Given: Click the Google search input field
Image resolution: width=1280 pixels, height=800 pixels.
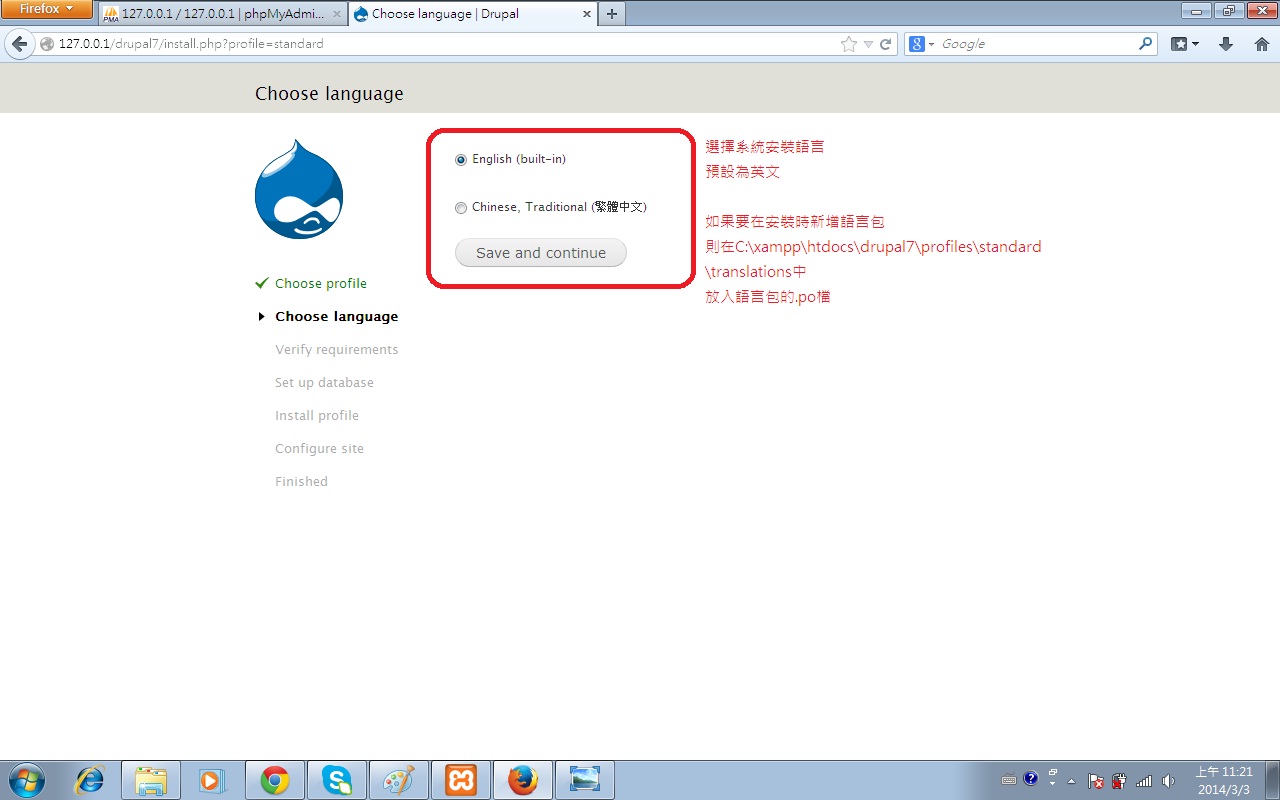Looking at the screenshot, I should 1037,44.
